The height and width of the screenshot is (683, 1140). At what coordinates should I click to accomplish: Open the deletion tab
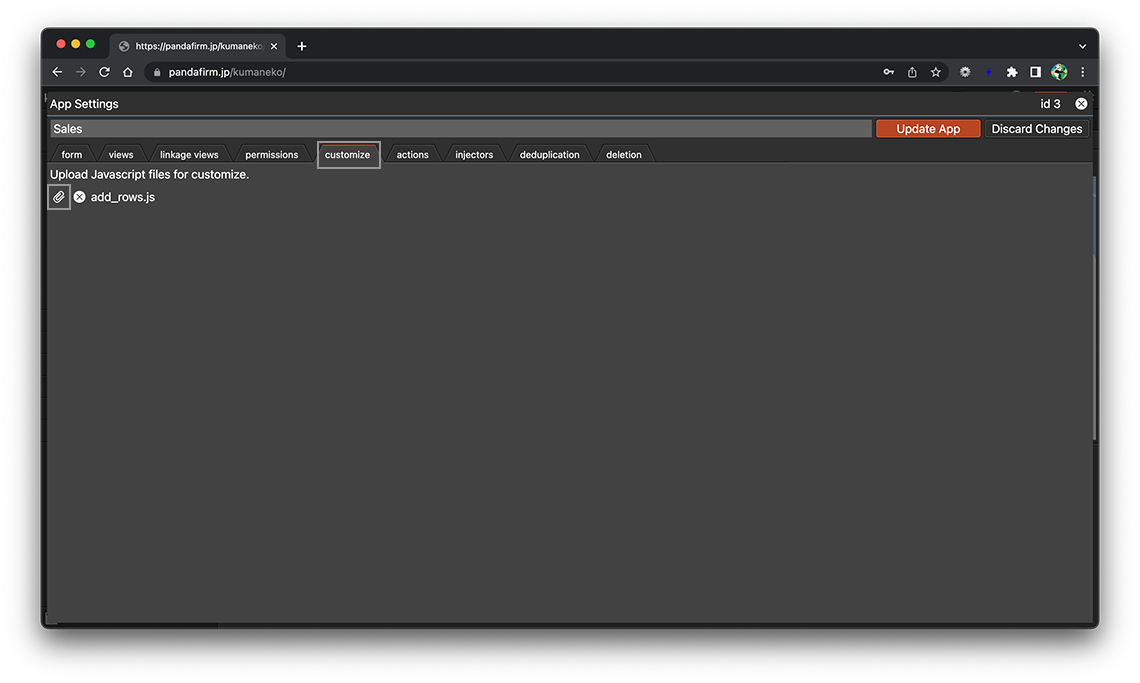point(624,155)
